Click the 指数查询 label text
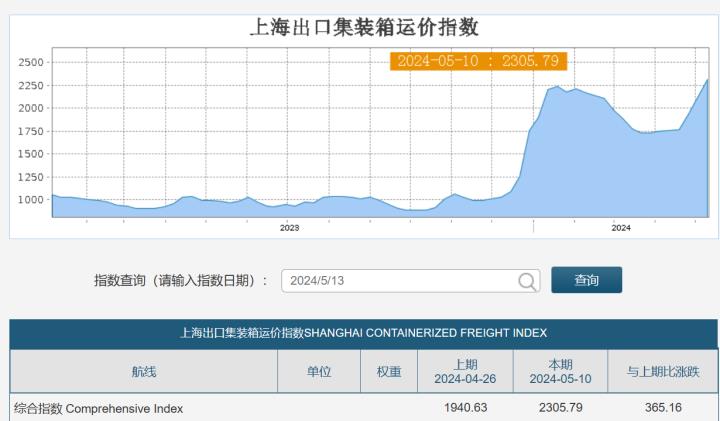This screenshot has width=720, height=421. (181, 280)
